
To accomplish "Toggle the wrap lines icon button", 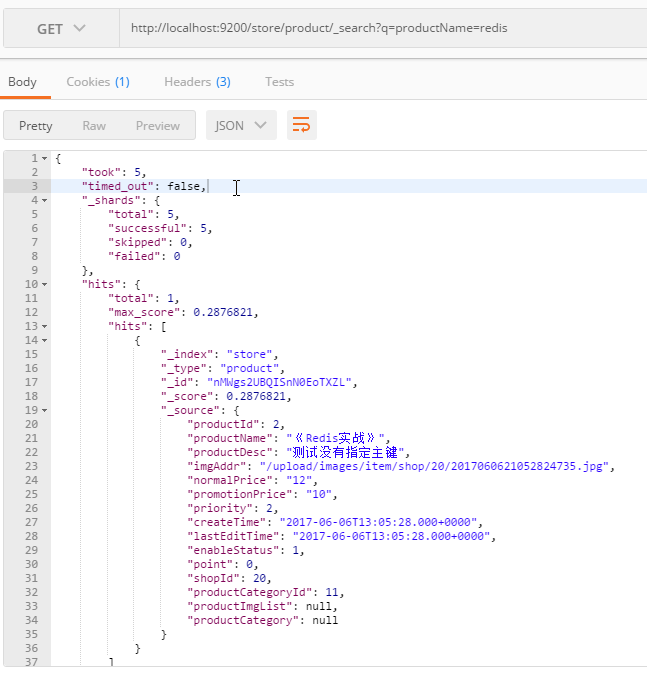I will [302, 125].
